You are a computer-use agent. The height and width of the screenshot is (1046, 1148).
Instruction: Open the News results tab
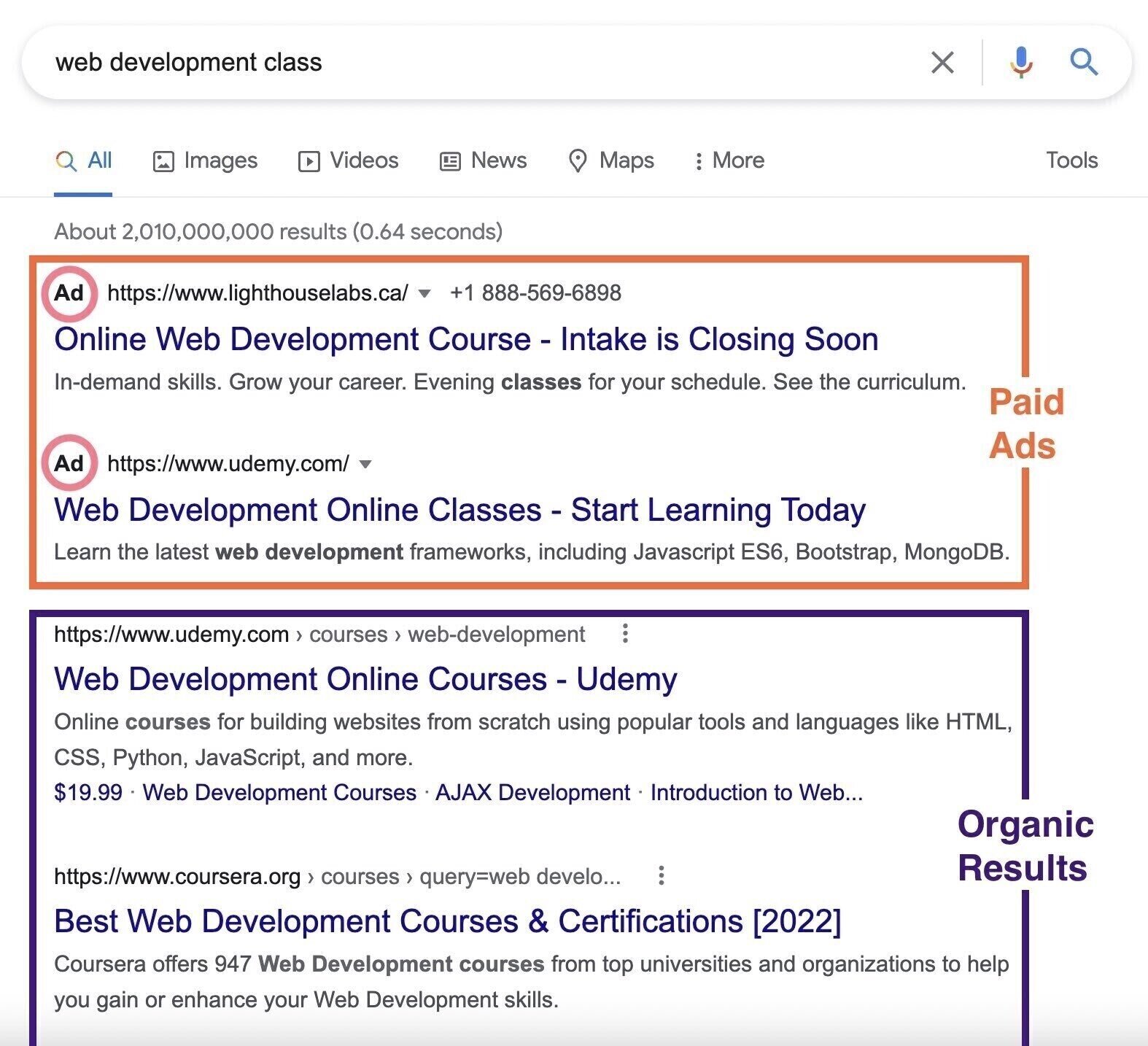(483, 160)
